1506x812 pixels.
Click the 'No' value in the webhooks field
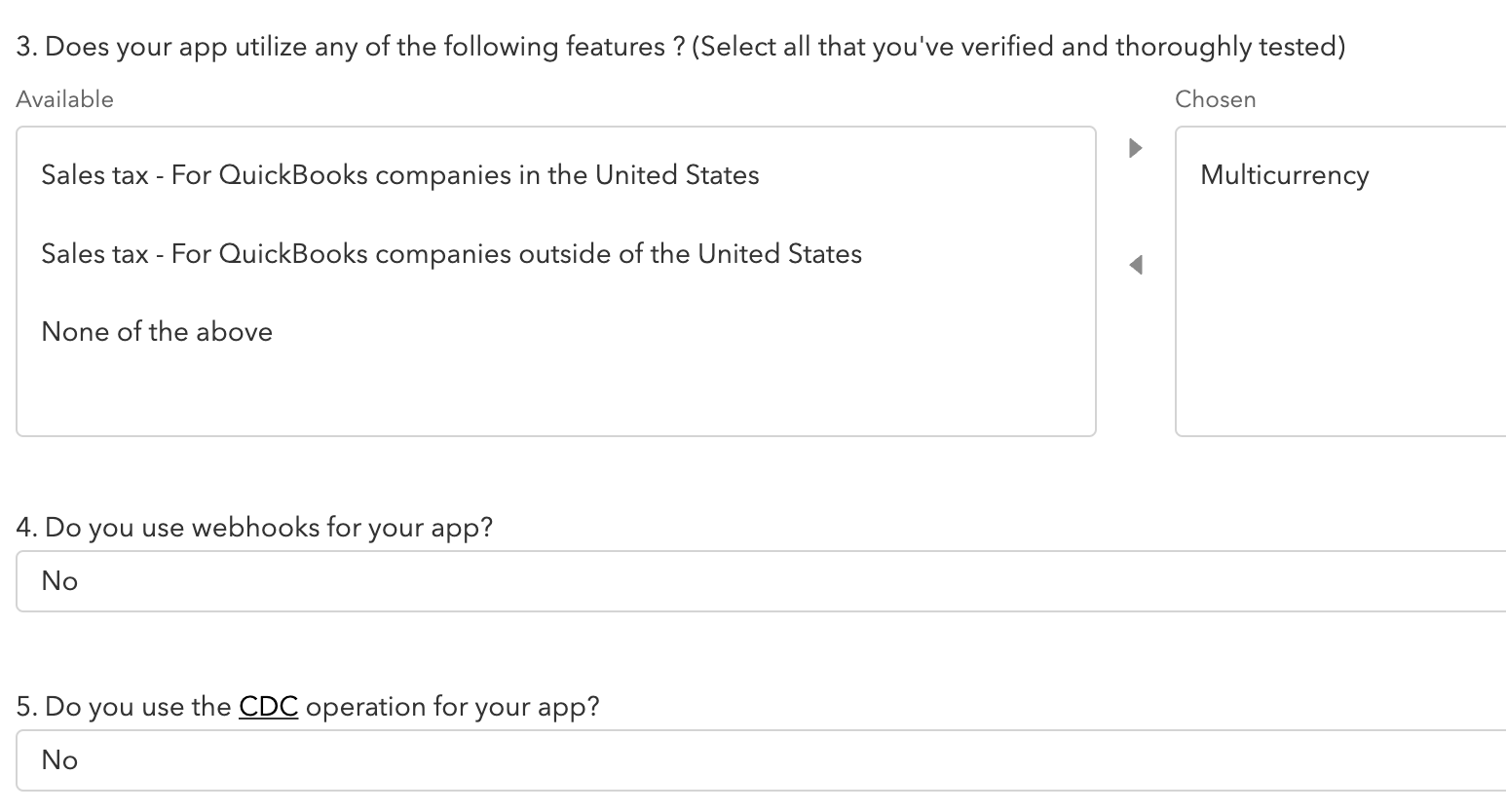(x=59, y=581)
